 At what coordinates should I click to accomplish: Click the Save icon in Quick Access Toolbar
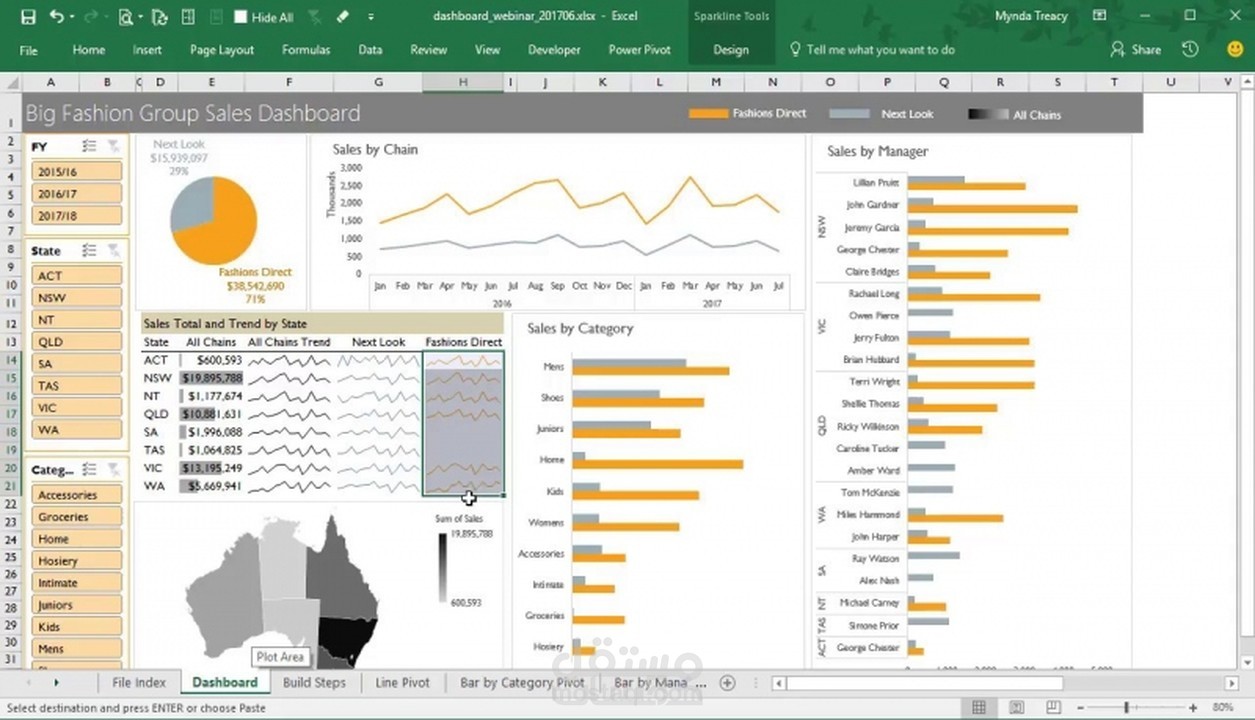pos(28,17)
